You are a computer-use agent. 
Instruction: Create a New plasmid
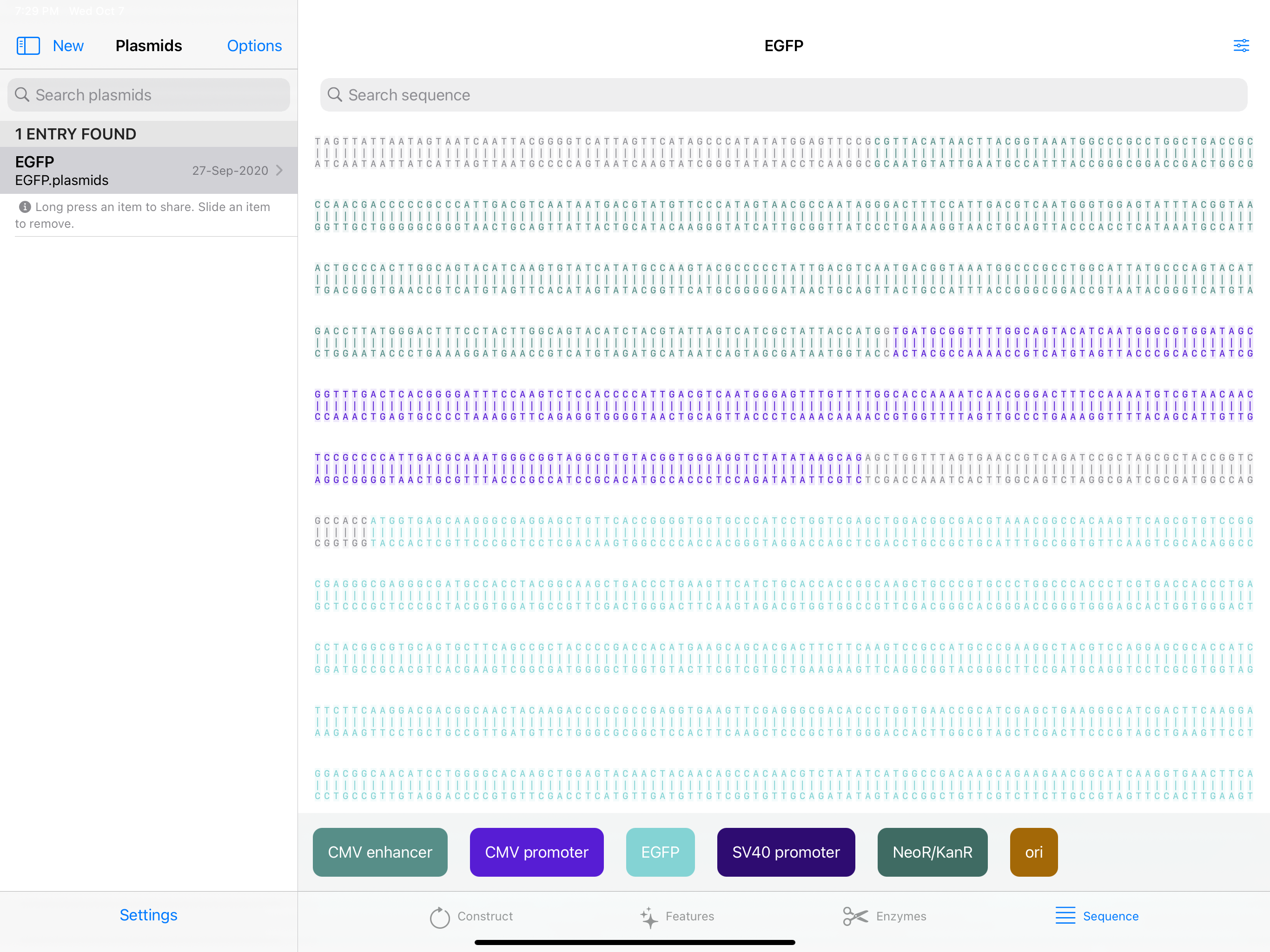[x=68, y=46]
